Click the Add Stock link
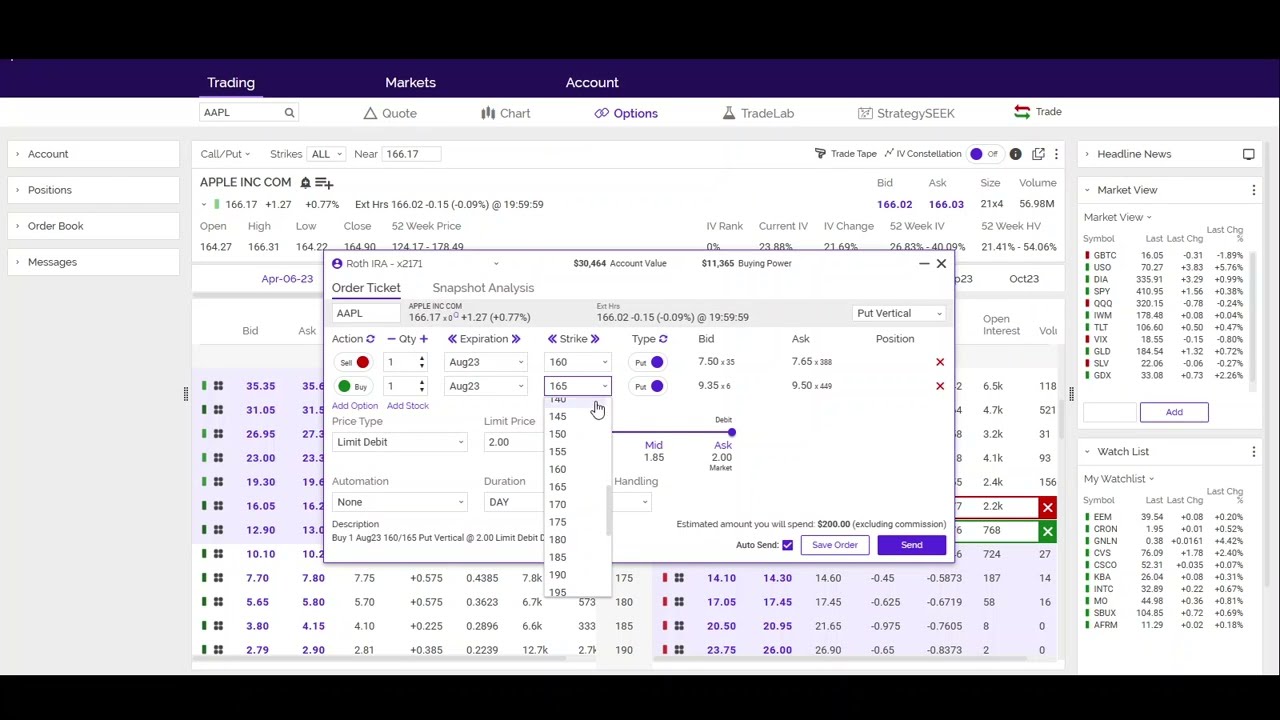This screenshot has height=720, width=1280. 407,406
